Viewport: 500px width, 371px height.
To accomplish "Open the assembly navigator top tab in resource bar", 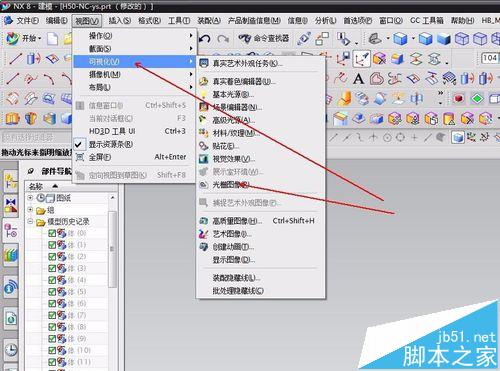I will pyautogui.click(x=11, y=182).
